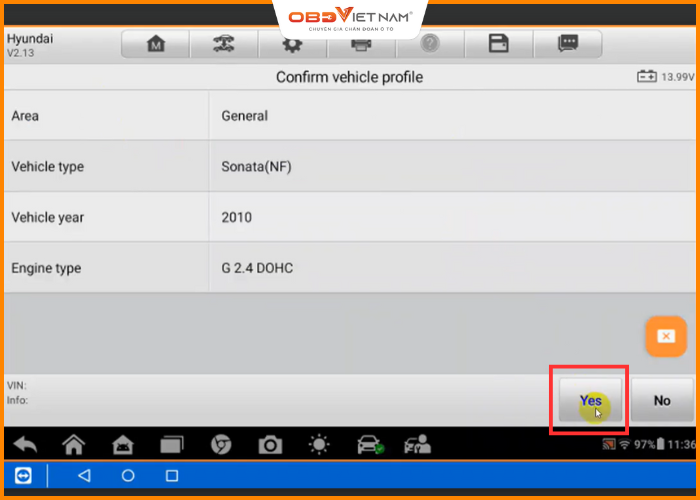The height and width of the screenshot is (500, 700).
Task: Tap the back arrow in bottom bar
Action: (25, 445)
